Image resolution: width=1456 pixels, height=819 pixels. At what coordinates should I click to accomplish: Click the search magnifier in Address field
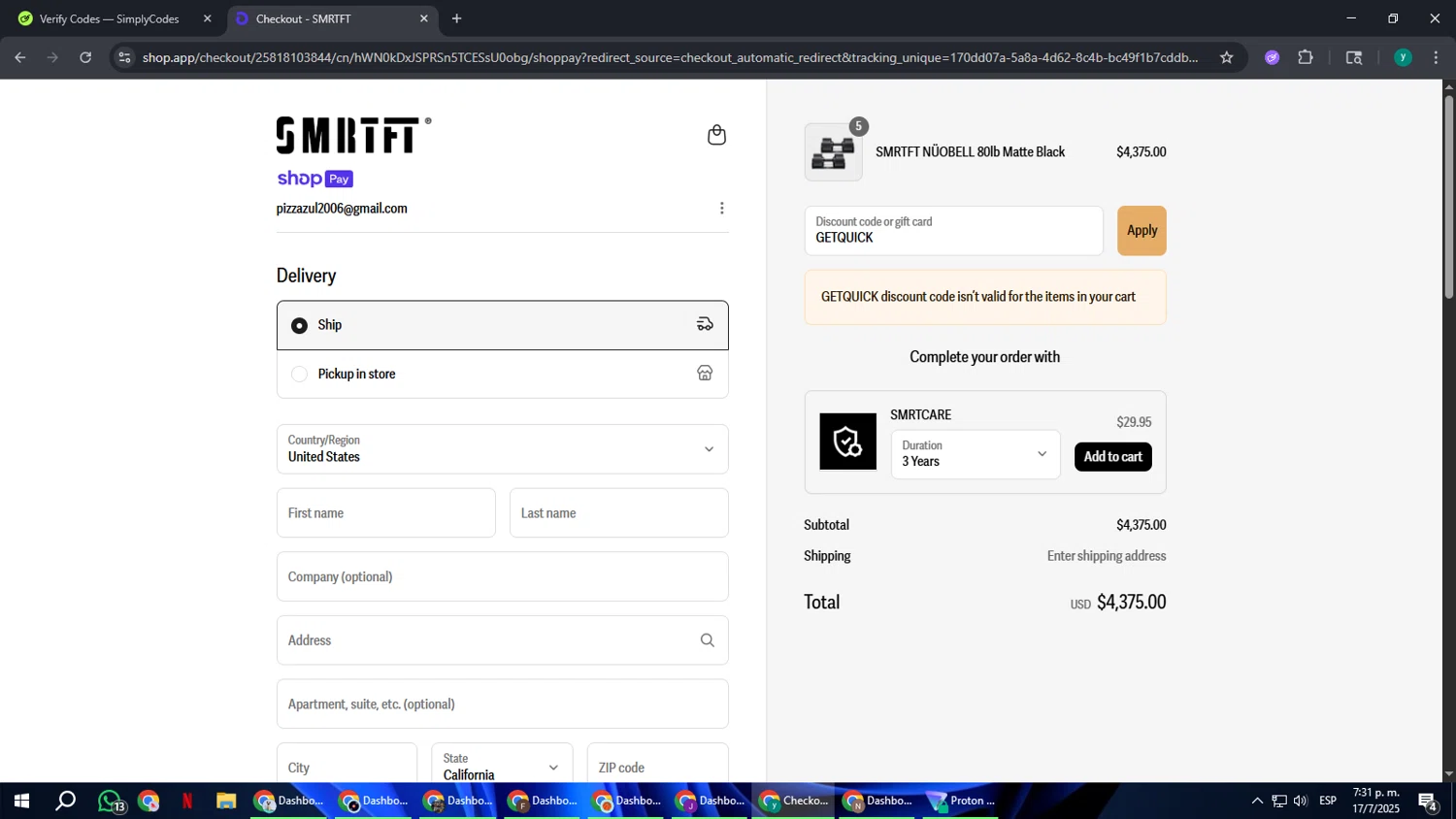pyautogui.click(x=707, y=640)
